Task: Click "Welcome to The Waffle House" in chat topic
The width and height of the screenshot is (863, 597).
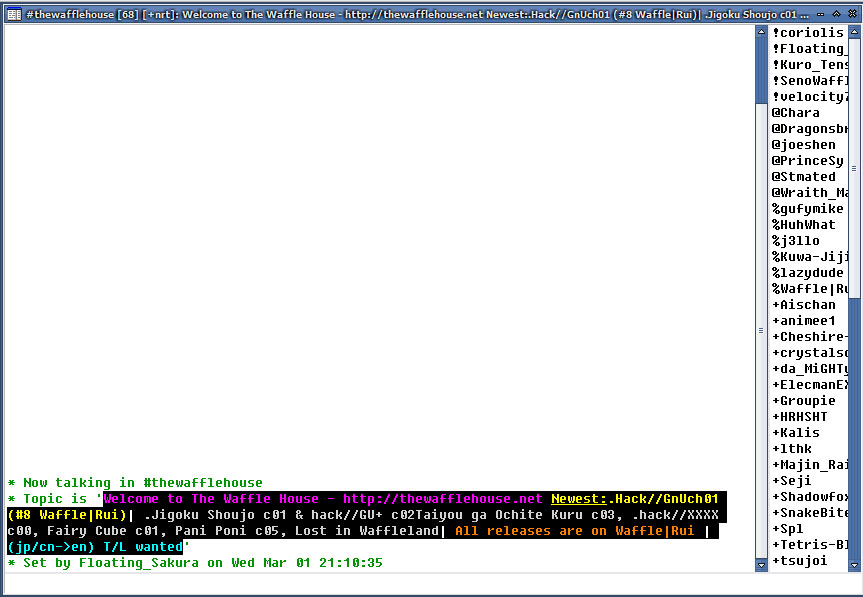Action: 211,499
